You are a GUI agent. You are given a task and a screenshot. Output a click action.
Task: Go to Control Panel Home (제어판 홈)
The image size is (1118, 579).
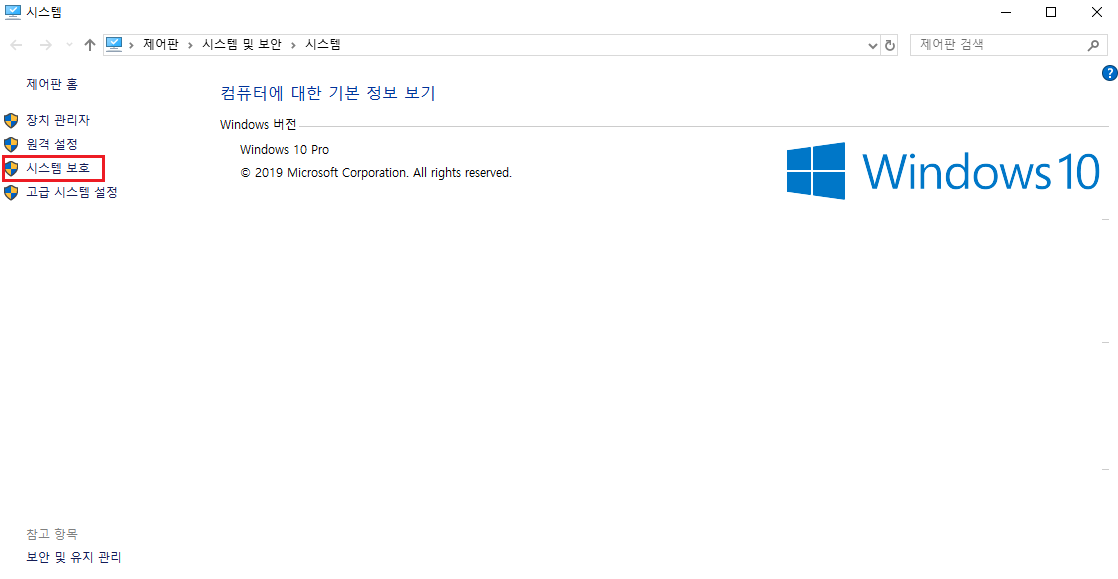(52, 84)
